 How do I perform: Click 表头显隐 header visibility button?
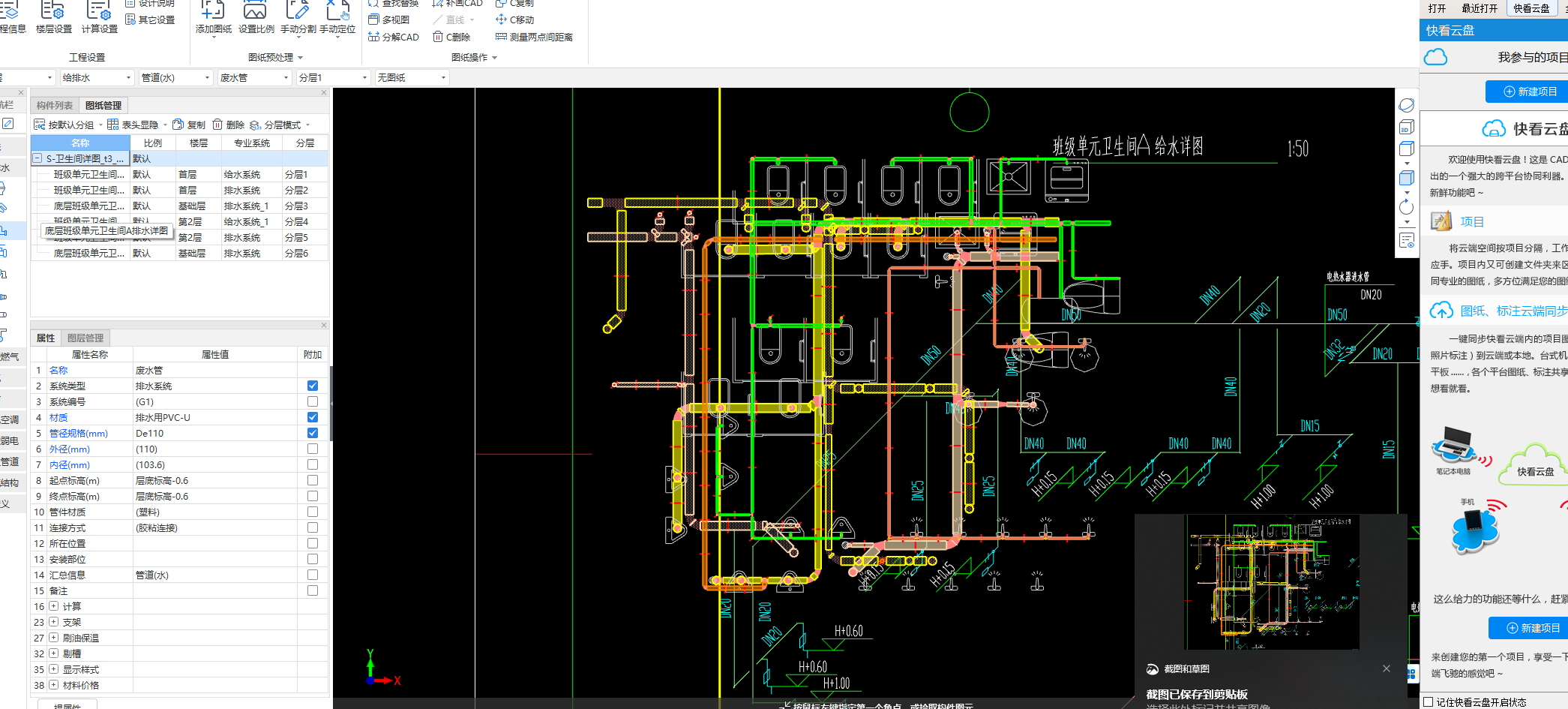tap(133, 125)
